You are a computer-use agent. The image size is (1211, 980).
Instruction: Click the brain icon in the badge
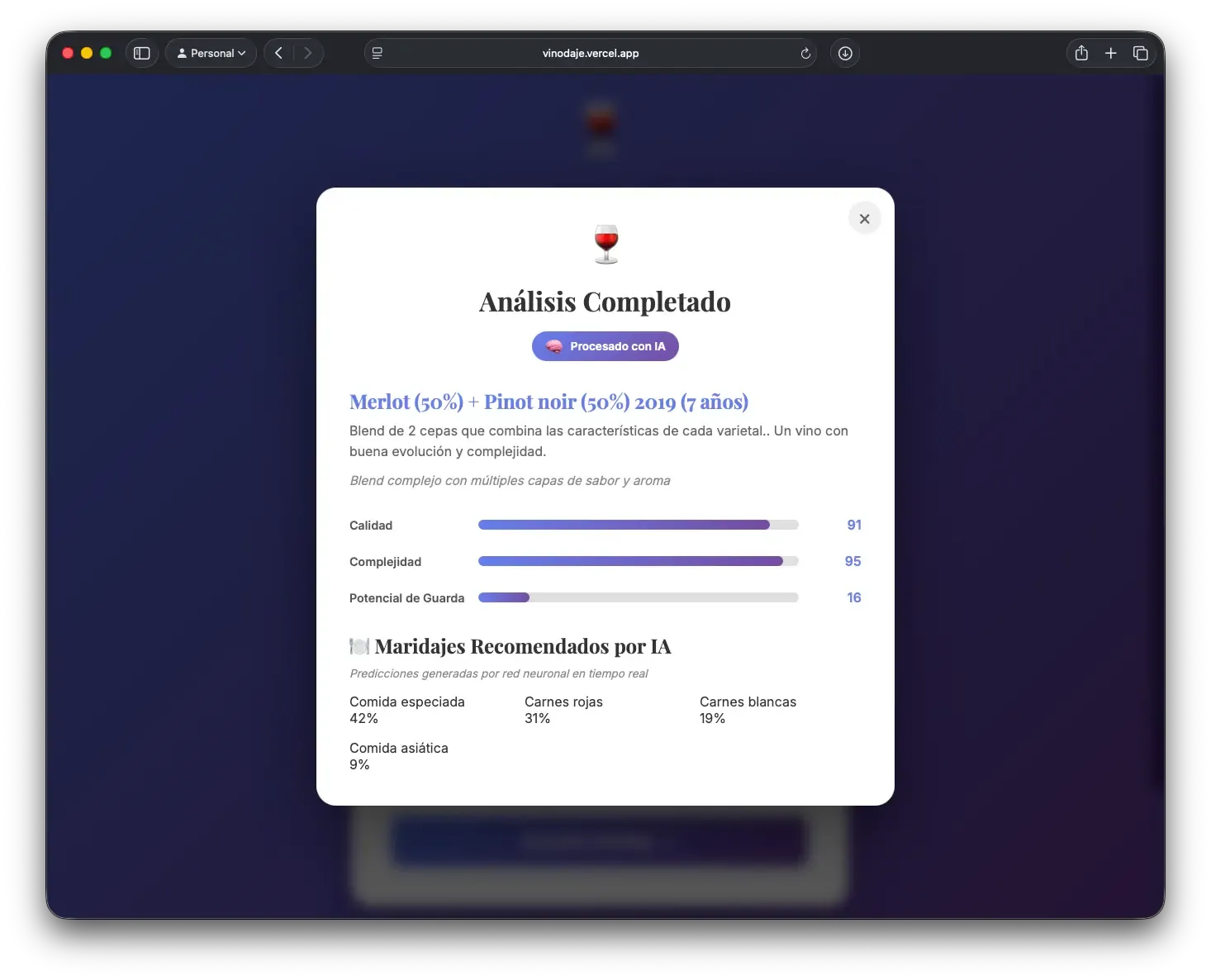click(x=553, y=346)
